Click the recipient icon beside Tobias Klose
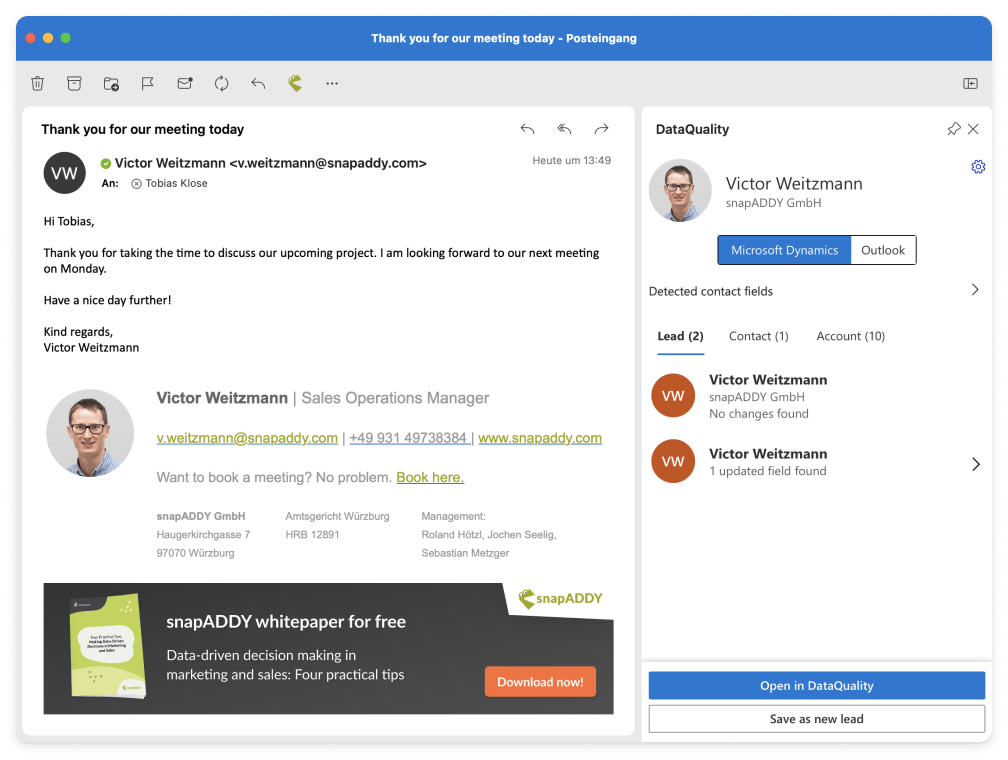This screenshot has height=760, width=1008. coord(136,184)
